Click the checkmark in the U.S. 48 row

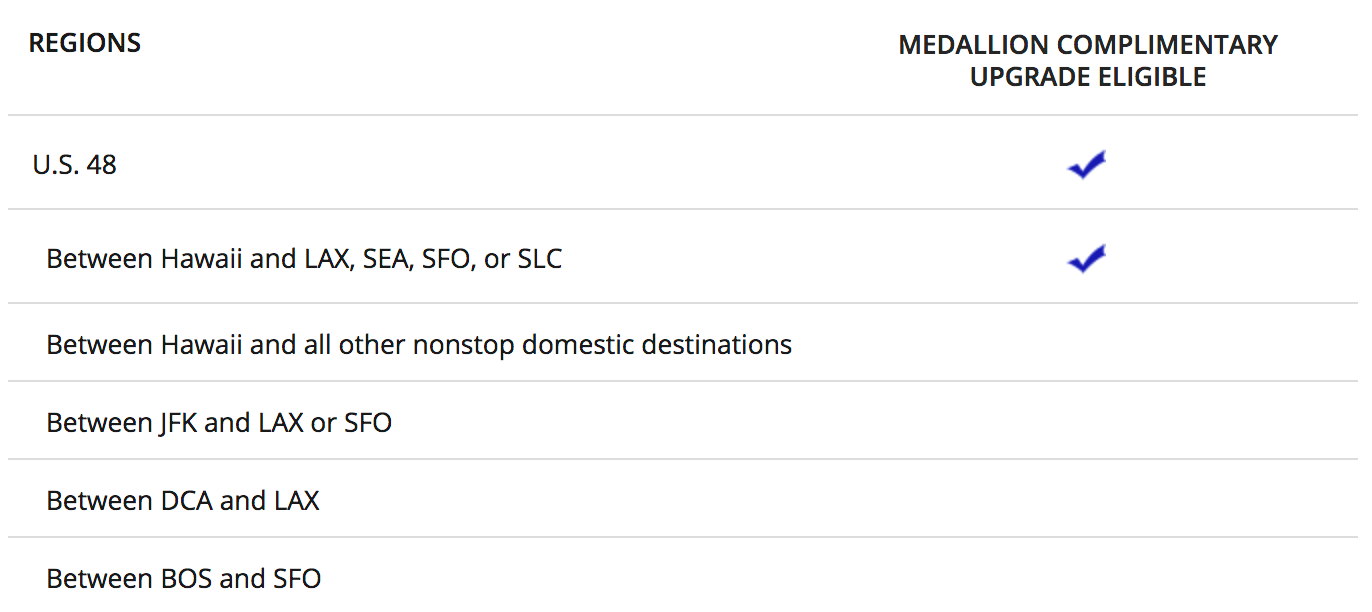pyautogui.click(x=1087, y=165)
